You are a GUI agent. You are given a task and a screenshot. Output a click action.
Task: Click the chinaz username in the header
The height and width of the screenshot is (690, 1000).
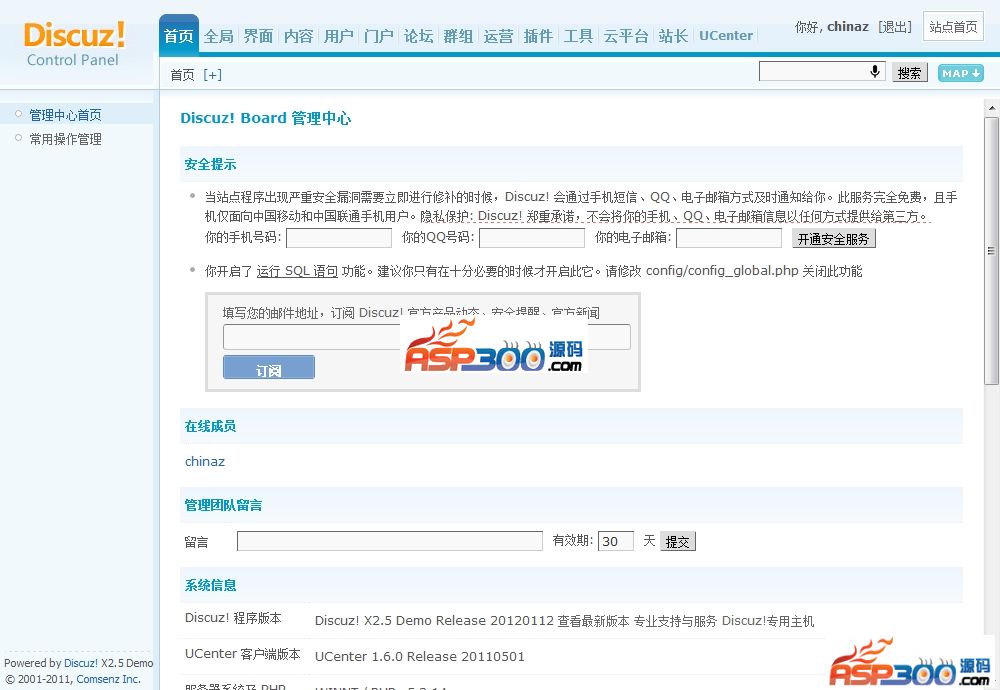(848, 27)
